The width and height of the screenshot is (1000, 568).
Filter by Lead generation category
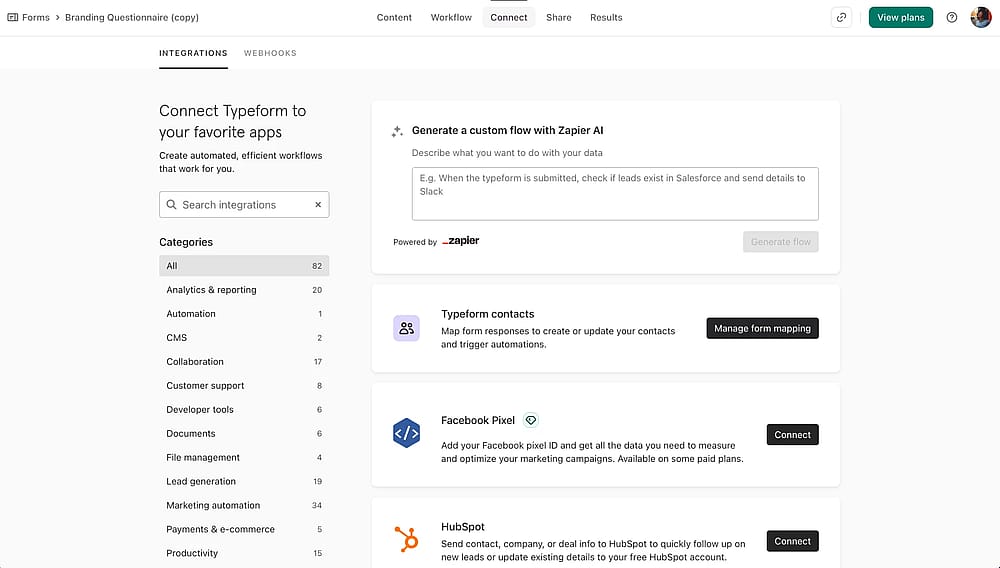point(244,481)
